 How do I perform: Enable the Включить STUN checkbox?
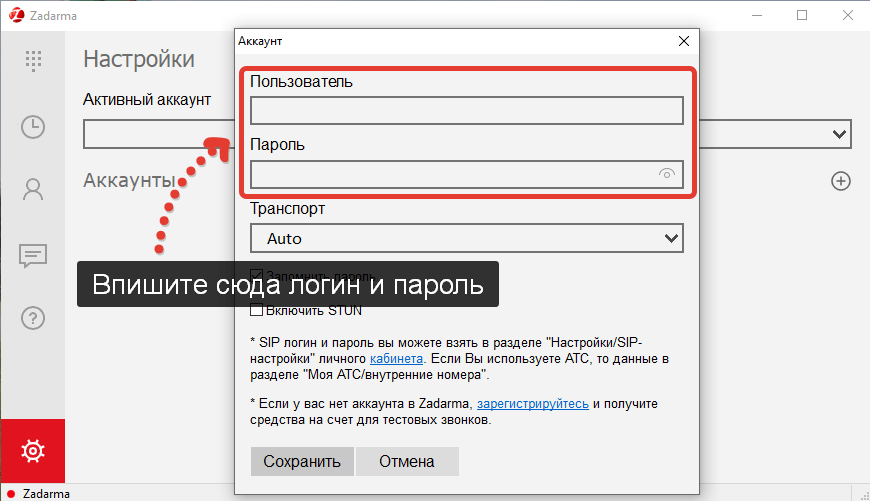click(x=256, y=310)
